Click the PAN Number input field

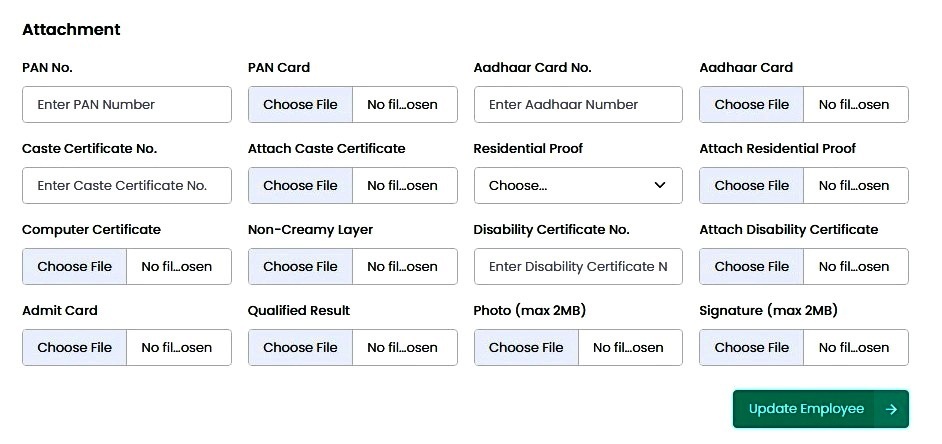[x=126, y=105]
